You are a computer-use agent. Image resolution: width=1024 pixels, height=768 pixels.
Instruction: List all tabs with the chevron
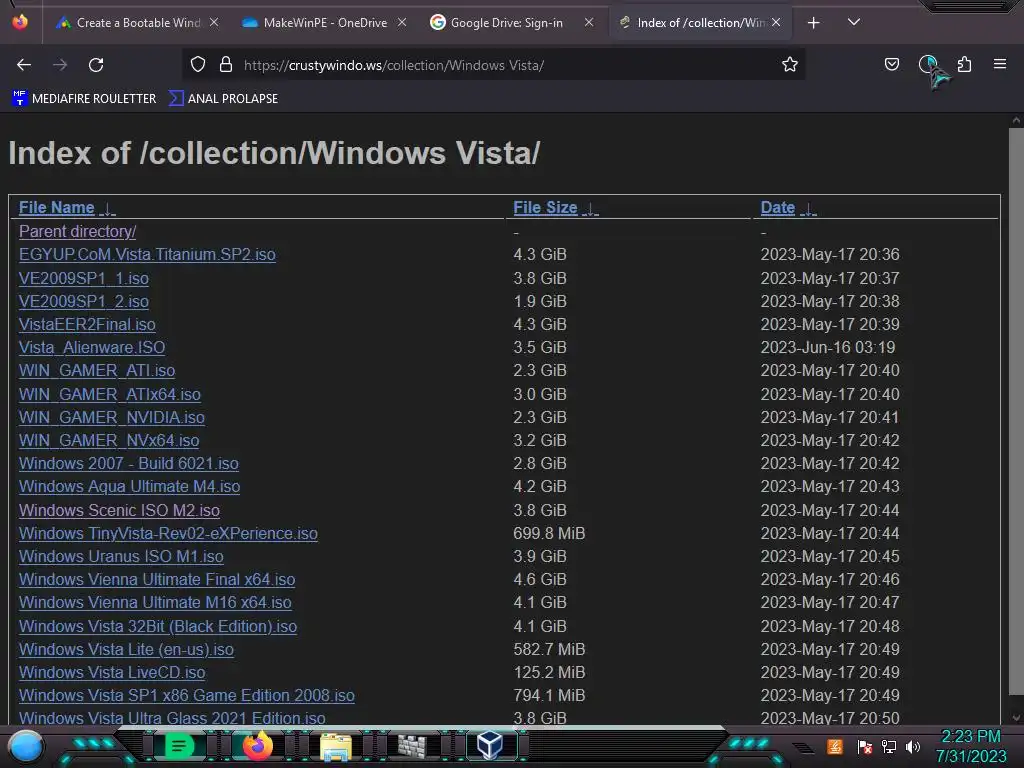point(853,22)
